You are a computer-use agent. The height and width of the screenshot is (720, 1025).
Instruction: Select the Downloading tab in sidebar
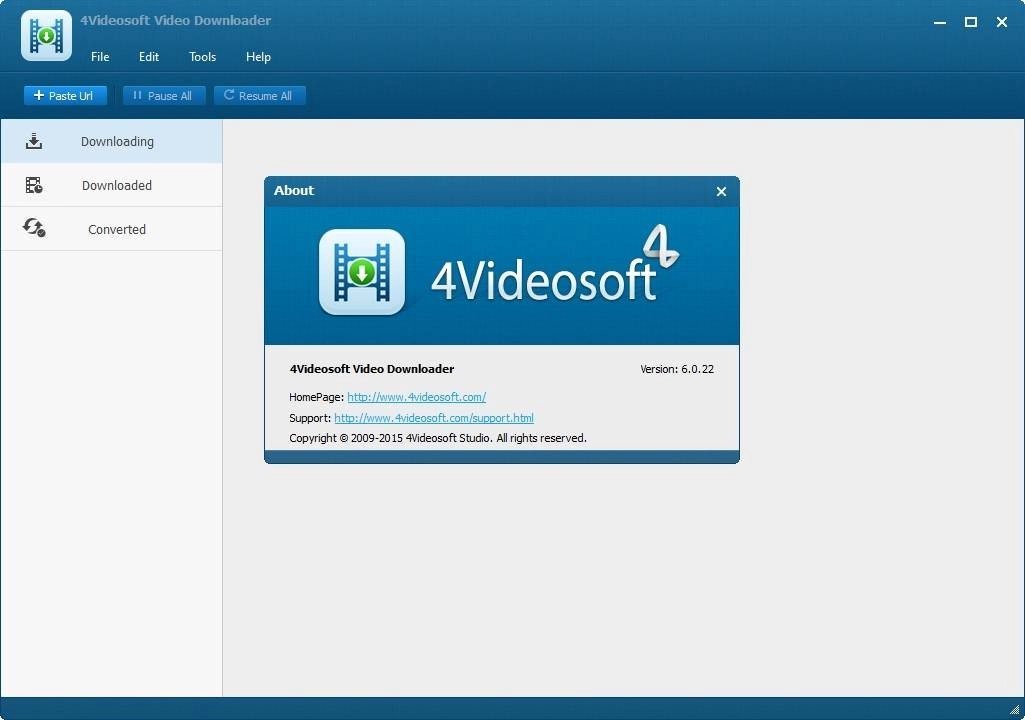(x=111, y=141)
